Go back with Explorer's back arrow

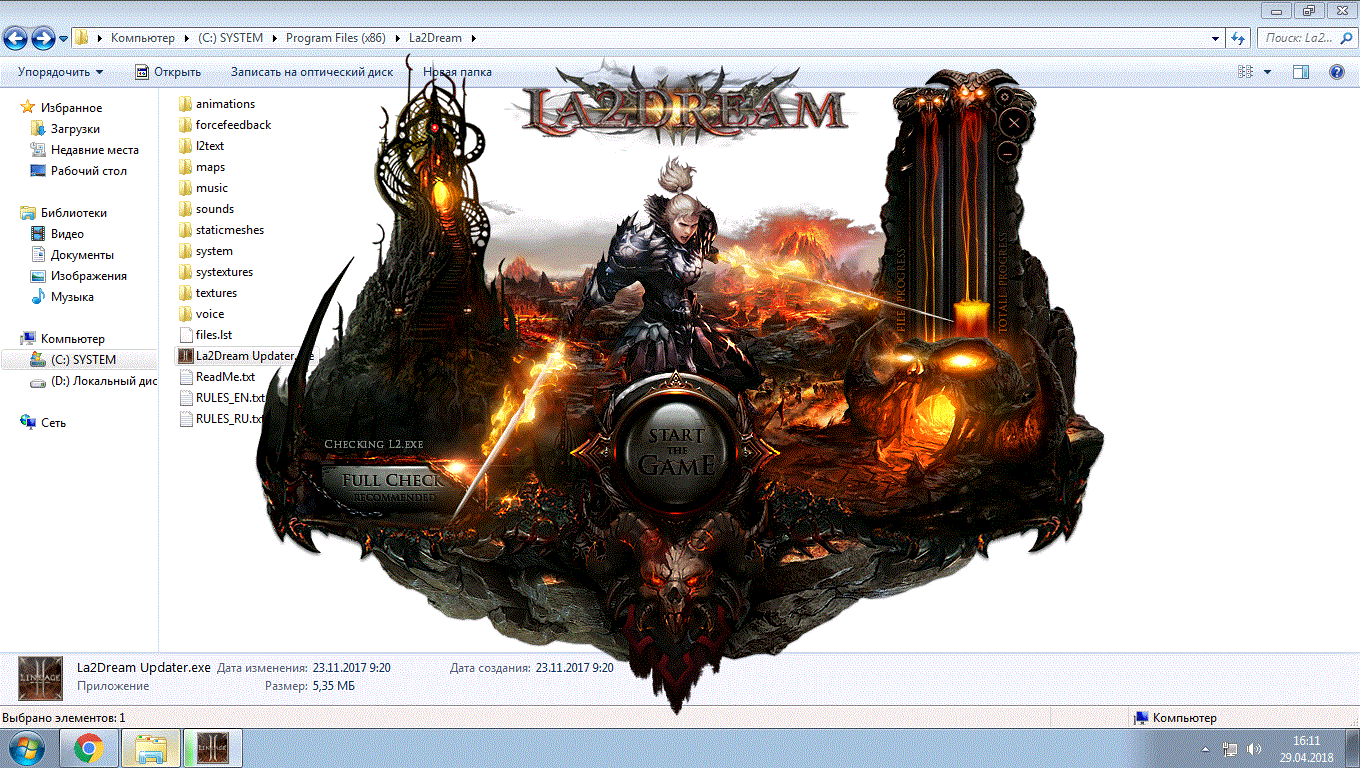[16, 38]
